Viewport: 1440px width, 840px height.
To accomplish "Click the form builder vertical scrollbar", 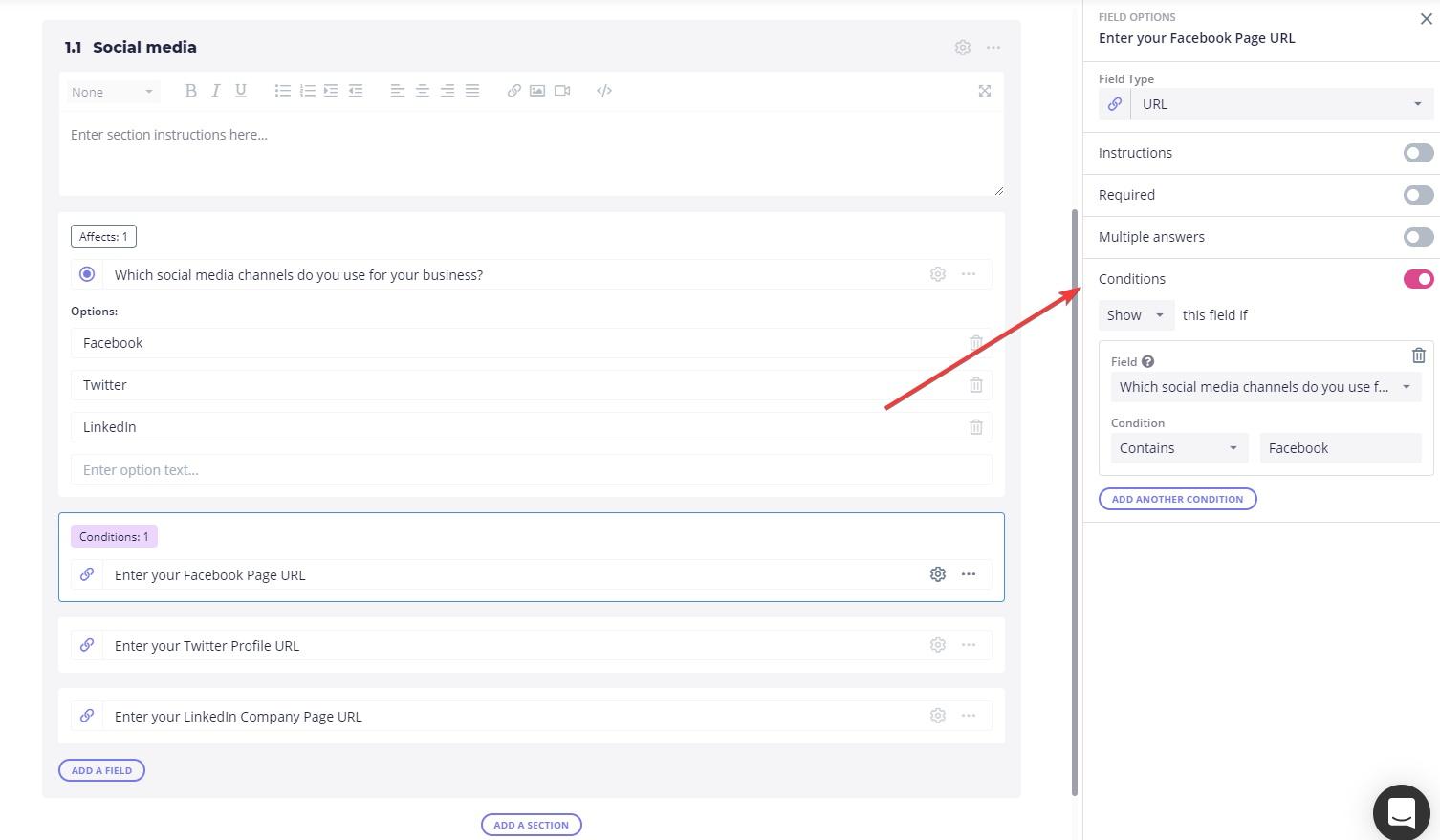I will click(1075, 502).
